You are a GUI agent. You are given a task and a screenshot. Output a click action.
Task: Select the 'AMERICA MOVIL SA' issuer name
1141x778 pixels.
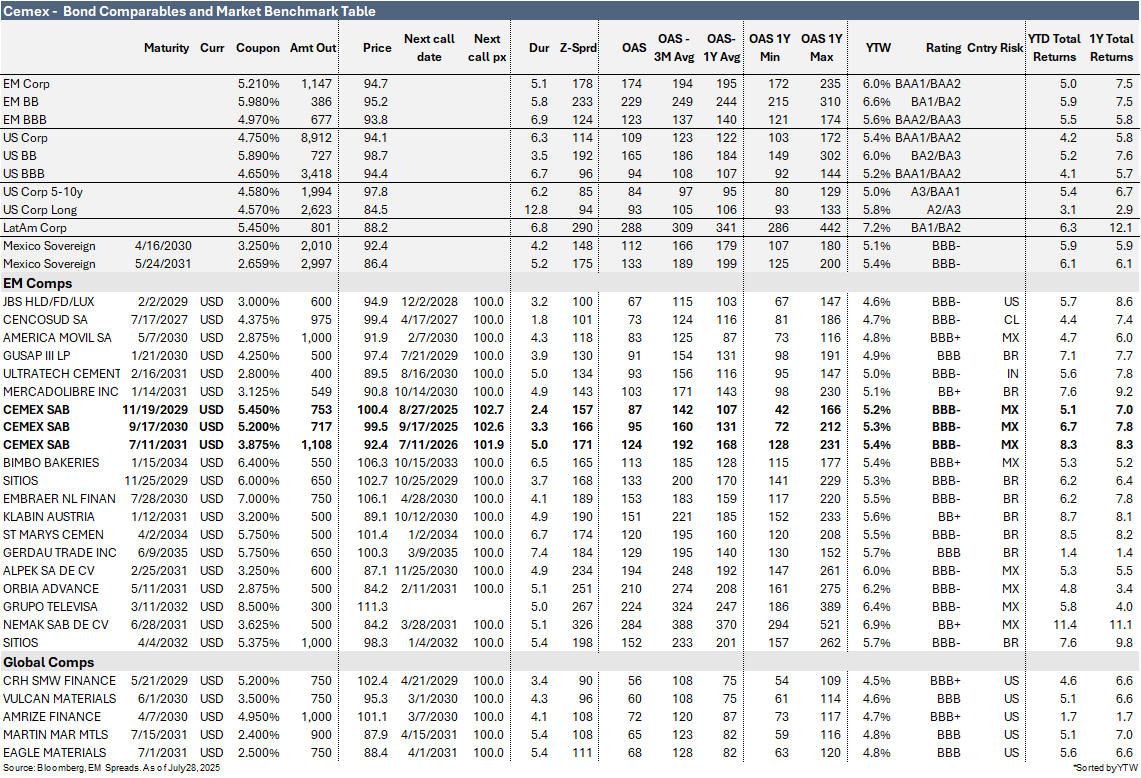point(57,338)
